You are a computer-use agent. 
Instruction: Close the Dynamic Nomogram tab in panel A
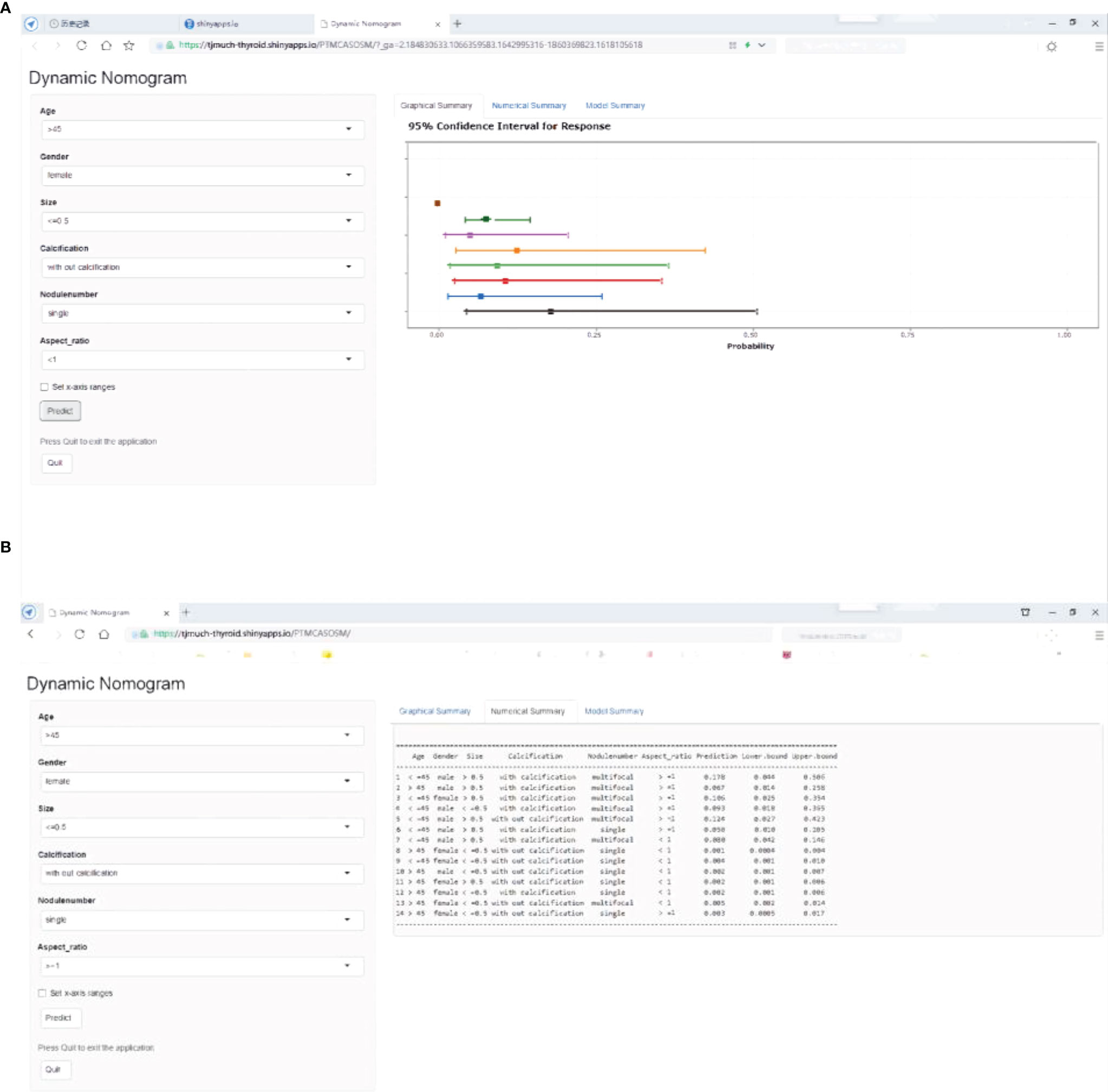(x=438, y=24)
